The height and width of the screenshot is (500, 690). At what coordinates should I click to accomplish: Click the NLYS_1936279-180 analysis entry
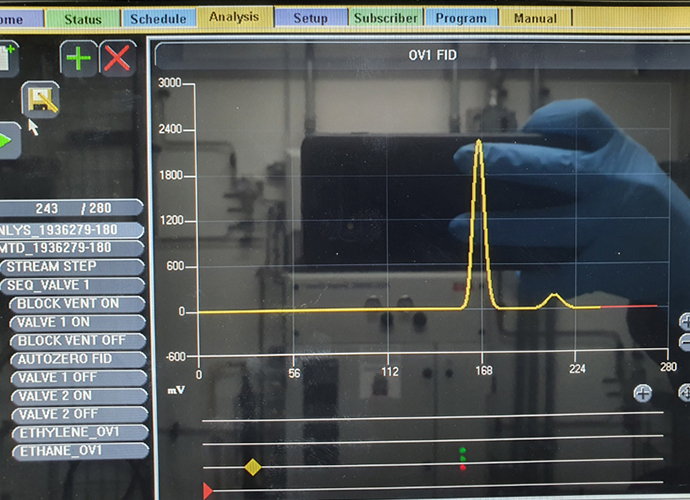72,230
